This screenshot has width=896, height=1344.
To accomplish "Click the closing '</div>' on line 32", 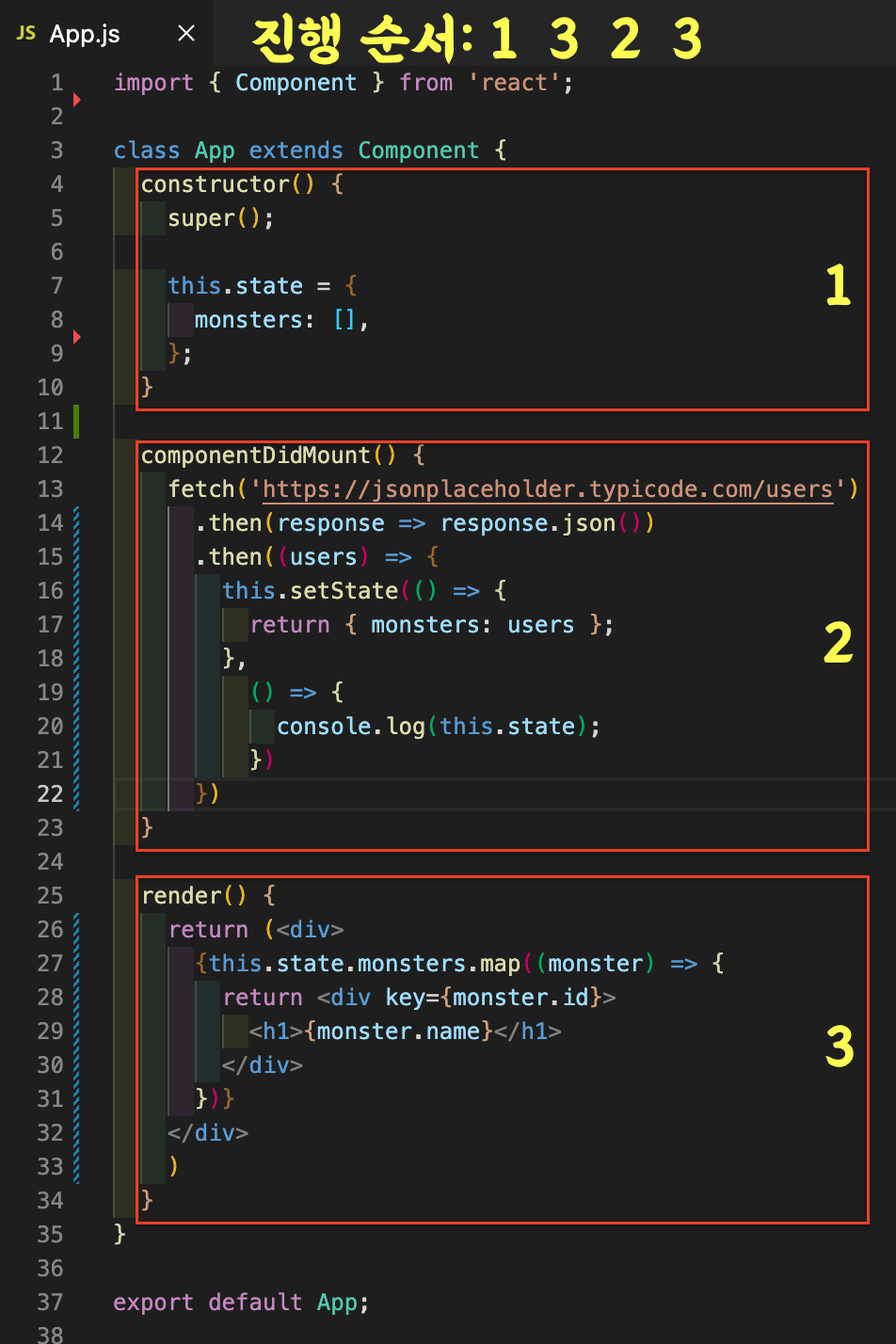I will click(x=208, y=1133).
